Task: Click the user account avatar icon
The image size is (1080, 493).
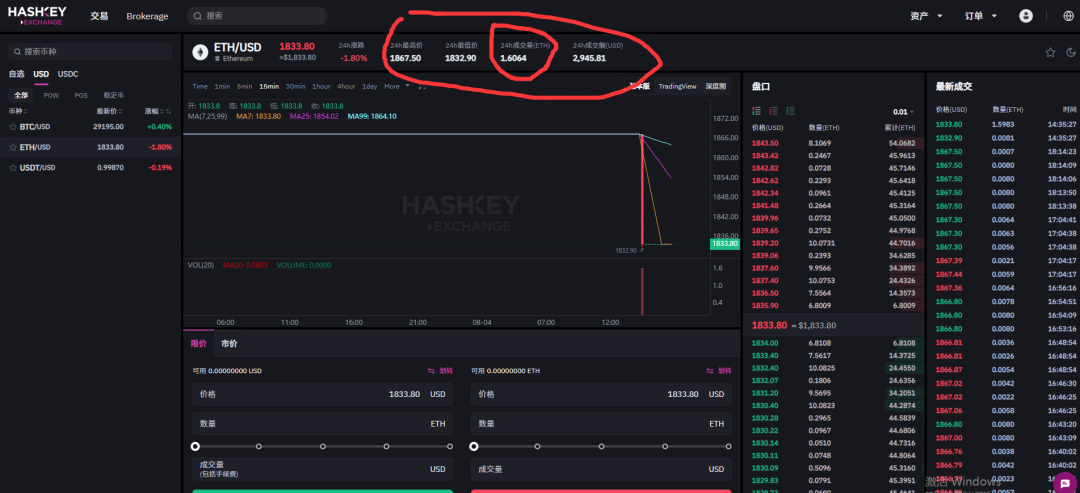Action: 1026,16
